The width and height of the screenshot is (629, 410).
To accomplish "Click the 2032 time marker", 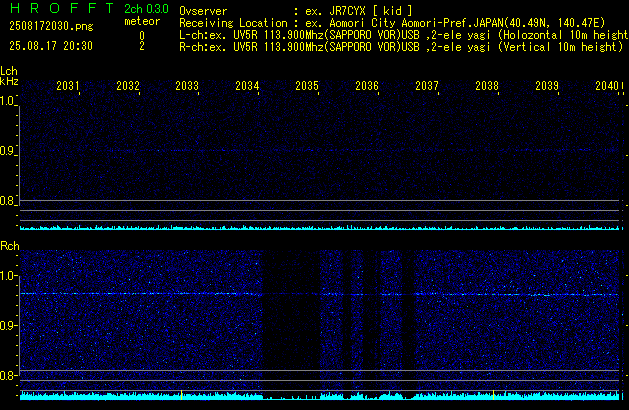I will coord(128,86).
